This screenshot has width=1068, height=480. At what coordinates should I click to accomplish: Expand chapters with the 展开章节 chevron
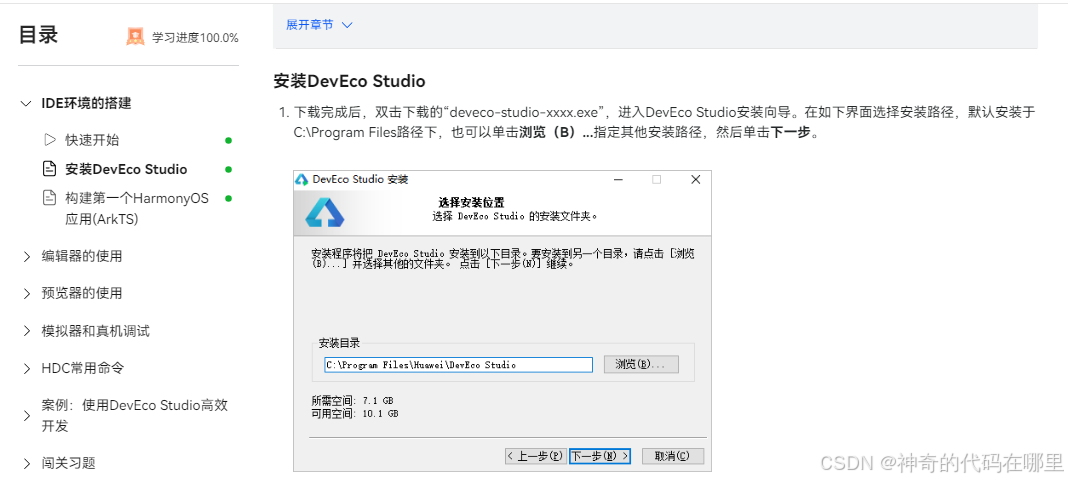coord(347,25)
